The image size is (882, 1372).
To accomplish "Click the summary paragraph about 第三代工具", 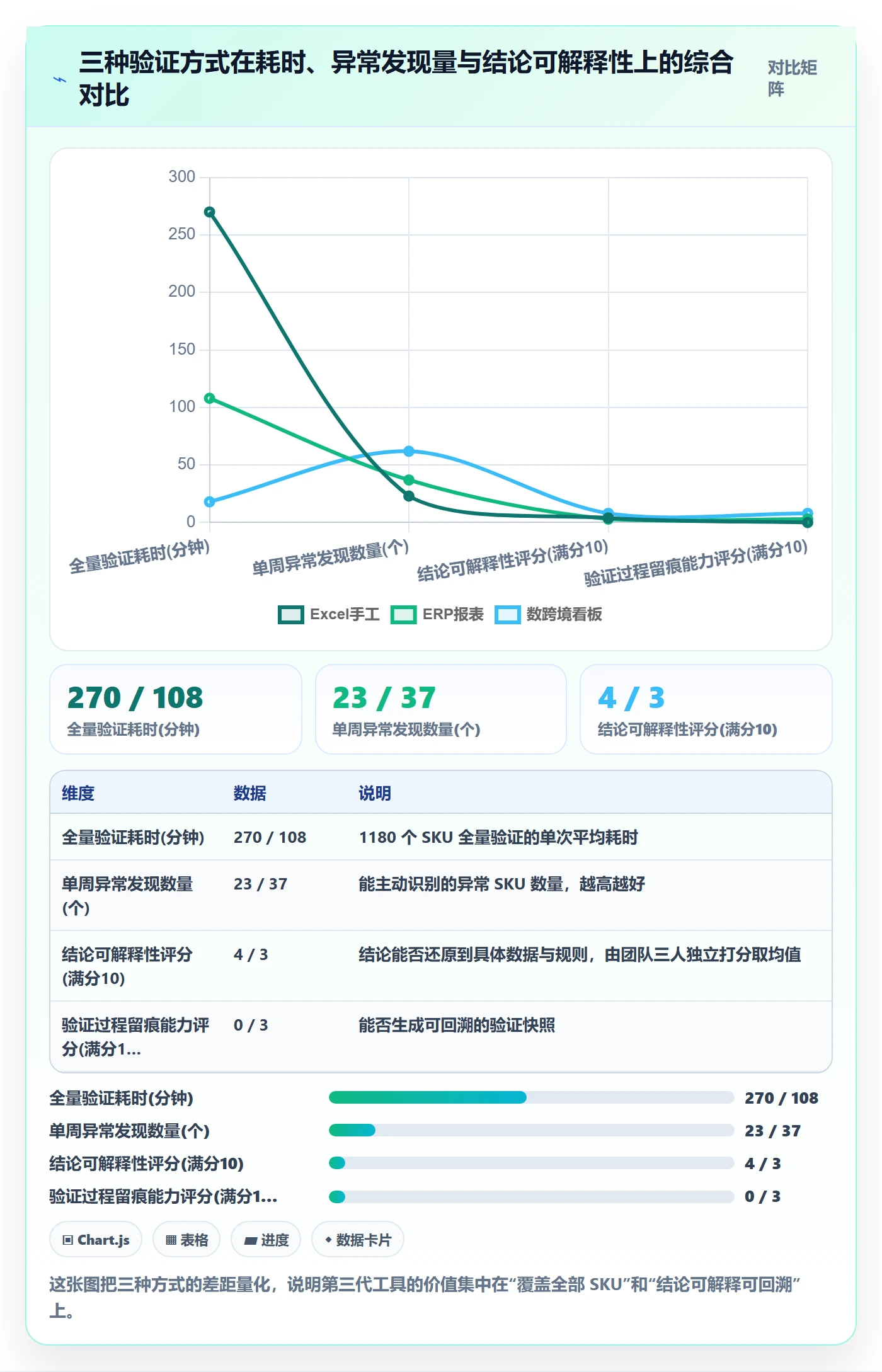I will [x=425, y=1298].
